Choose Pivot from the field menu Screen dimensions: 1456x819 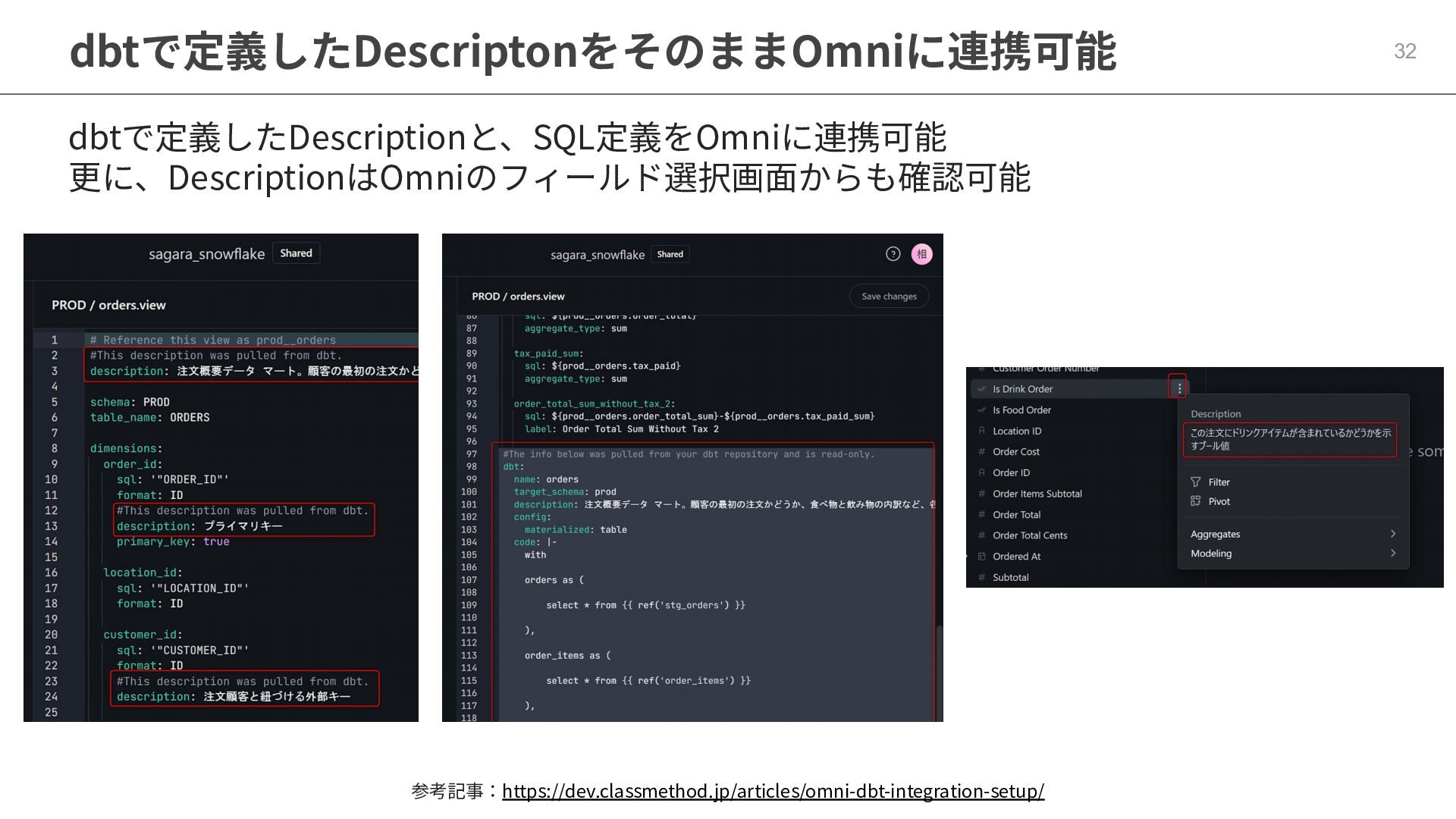coord(1219,501)
